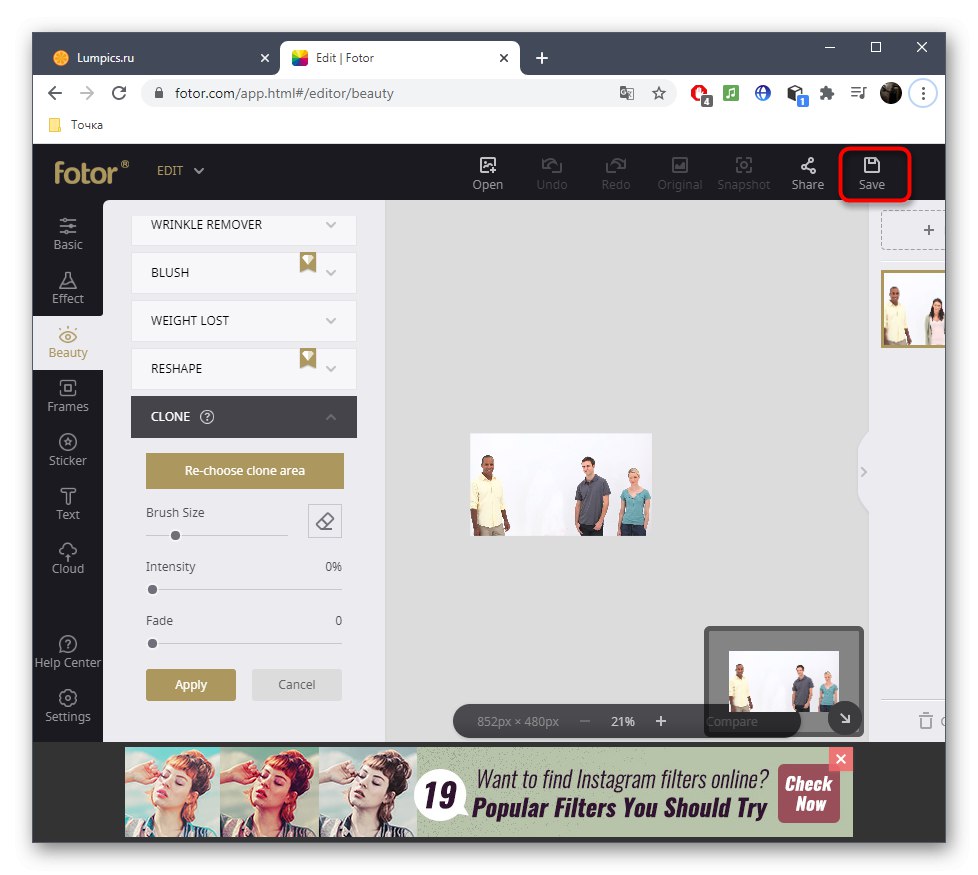978x875 pixels.
Task: Click Re-choose clone area button
Action: pyautogui.click(x=244, y=471)
